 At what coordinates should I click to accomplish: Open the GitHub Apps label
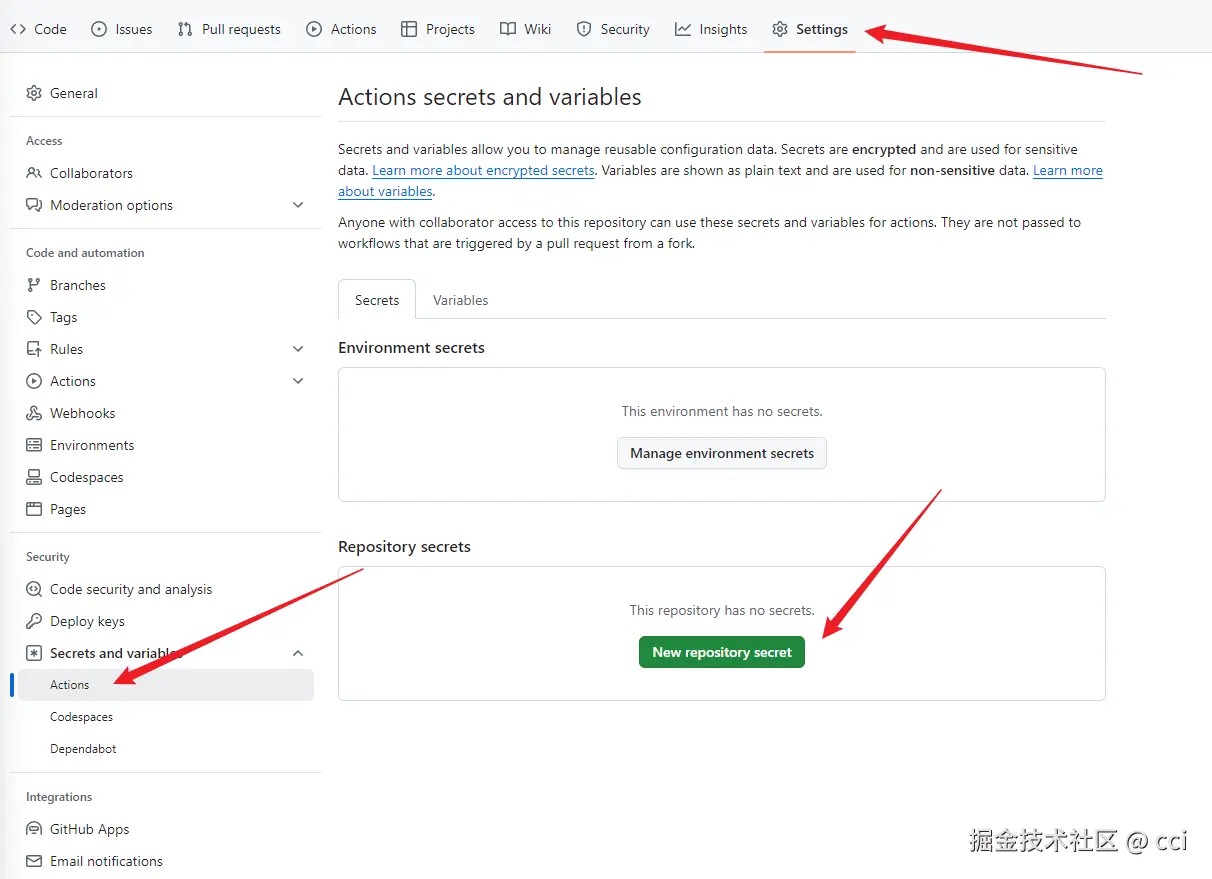point(90,829)
